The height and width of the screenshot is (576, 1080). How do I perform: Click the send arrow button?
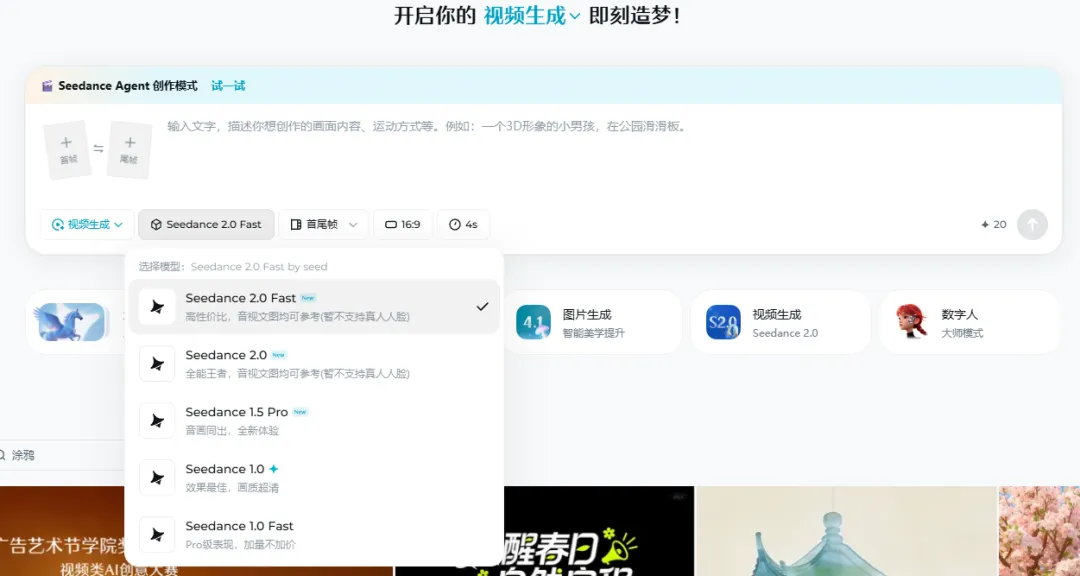click(1032, 225)
